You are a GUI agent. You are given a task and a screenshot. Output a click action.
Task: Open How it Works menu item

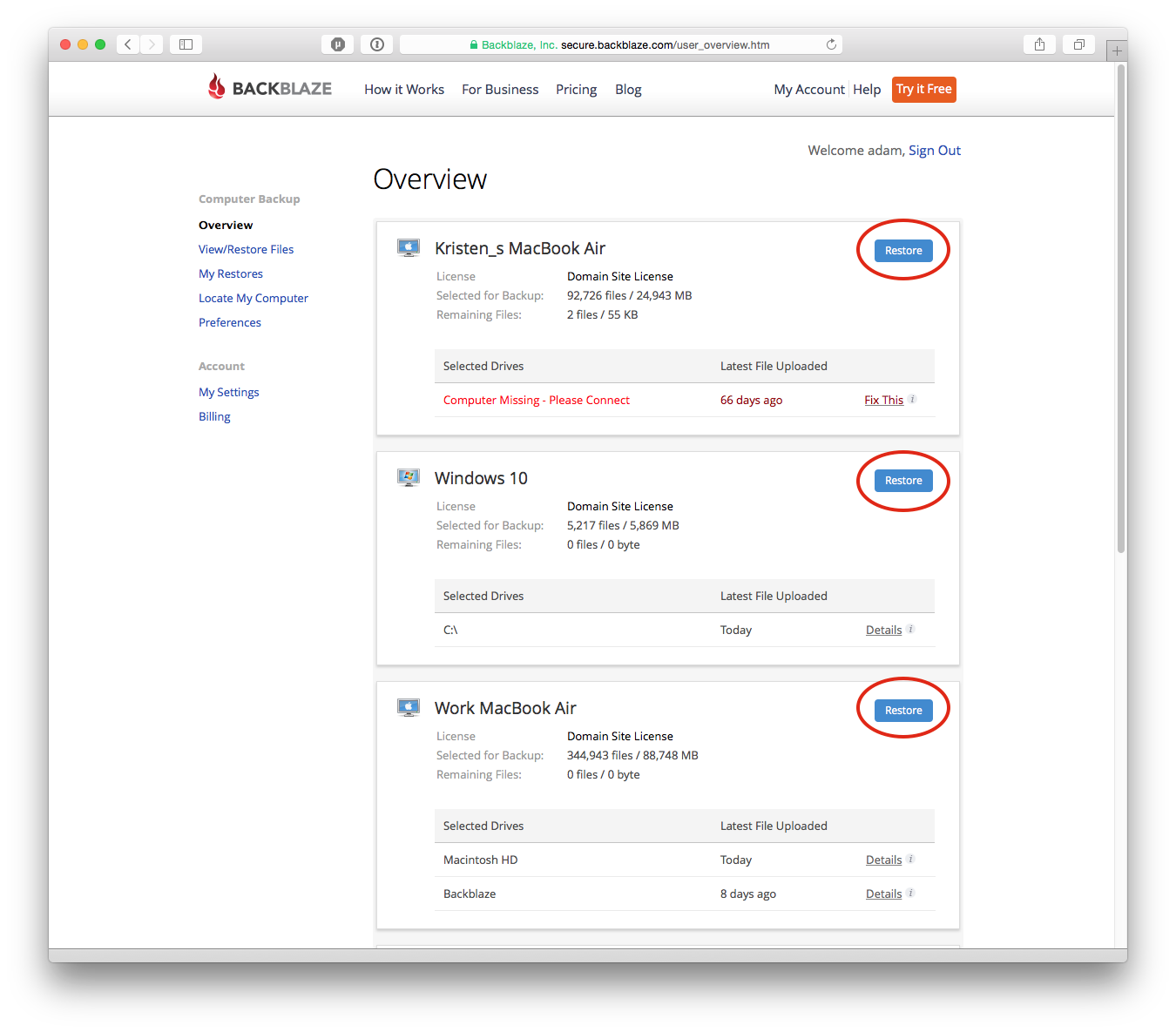[404, 89]
